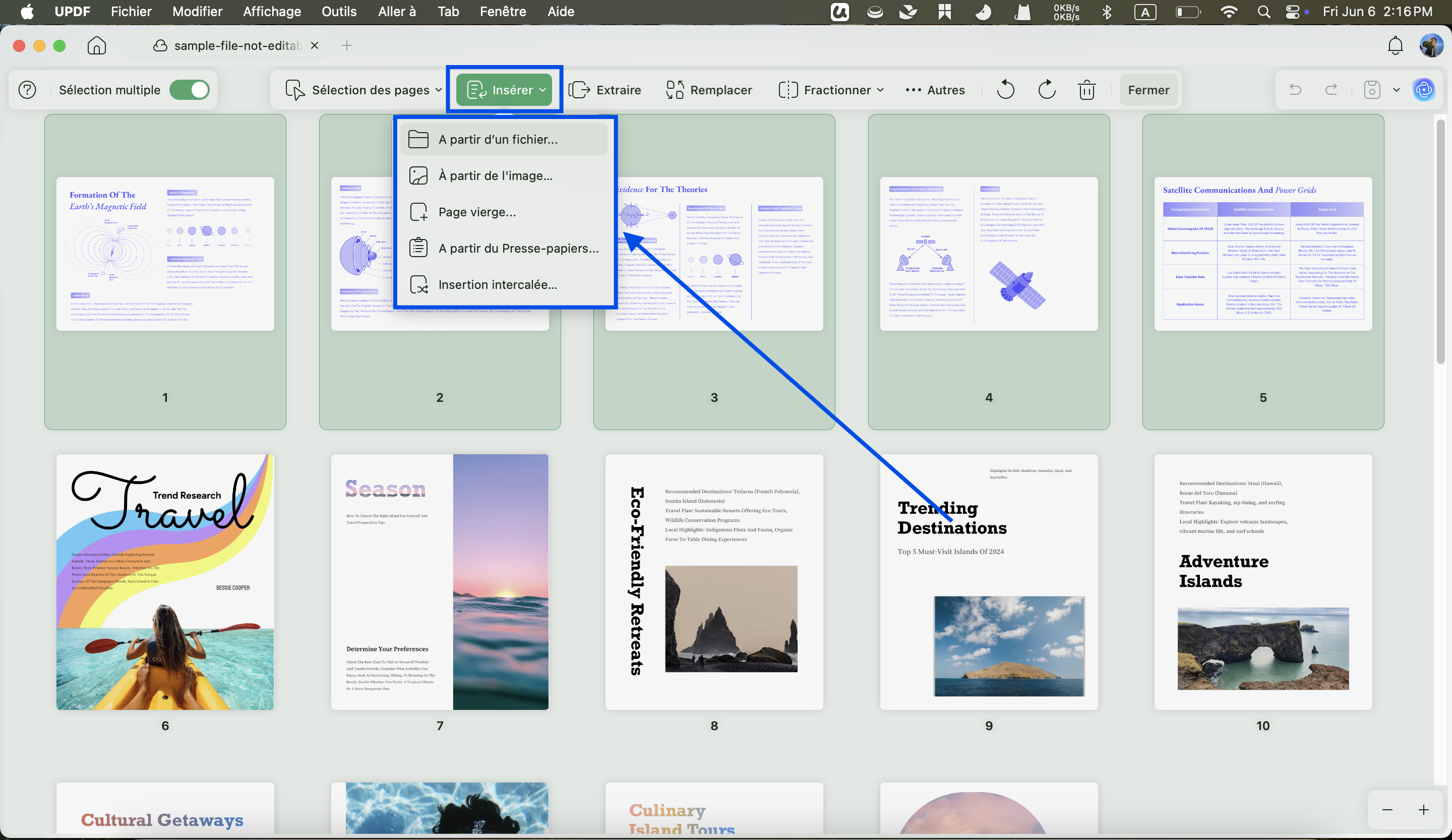Select page 7 Season thumbnail
The width and height of the screenshot is (1452, 840).
[440, 582]
